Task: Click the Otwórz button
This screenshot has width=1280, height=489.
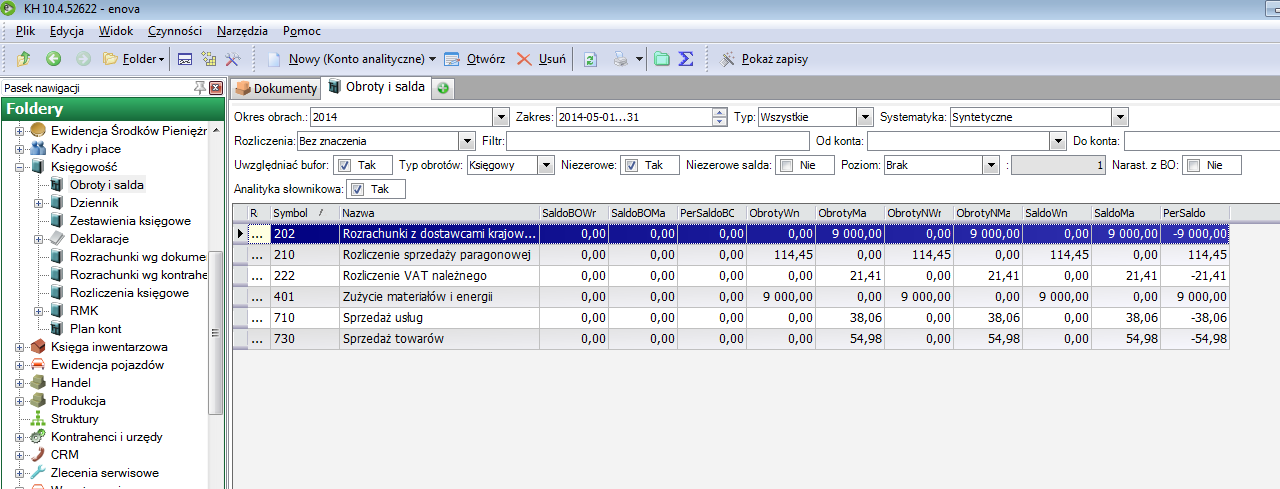Action: (x=474, y=59)
